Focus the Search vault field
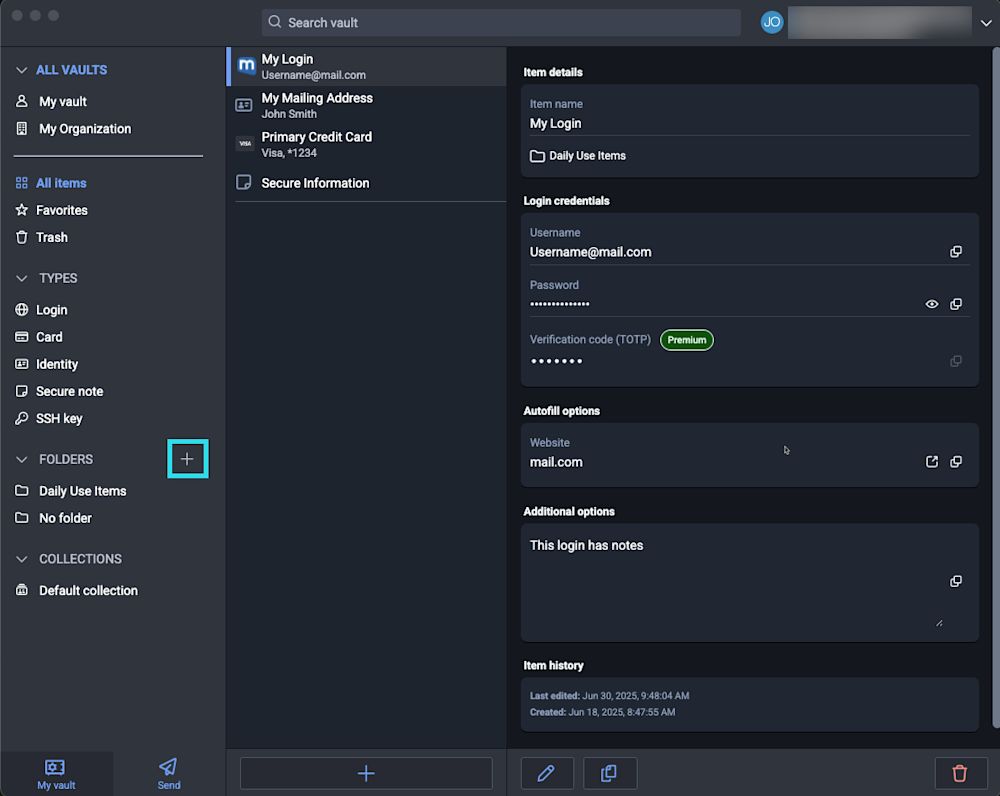The height and width of the screenshot is (796, 1000). 501,22
